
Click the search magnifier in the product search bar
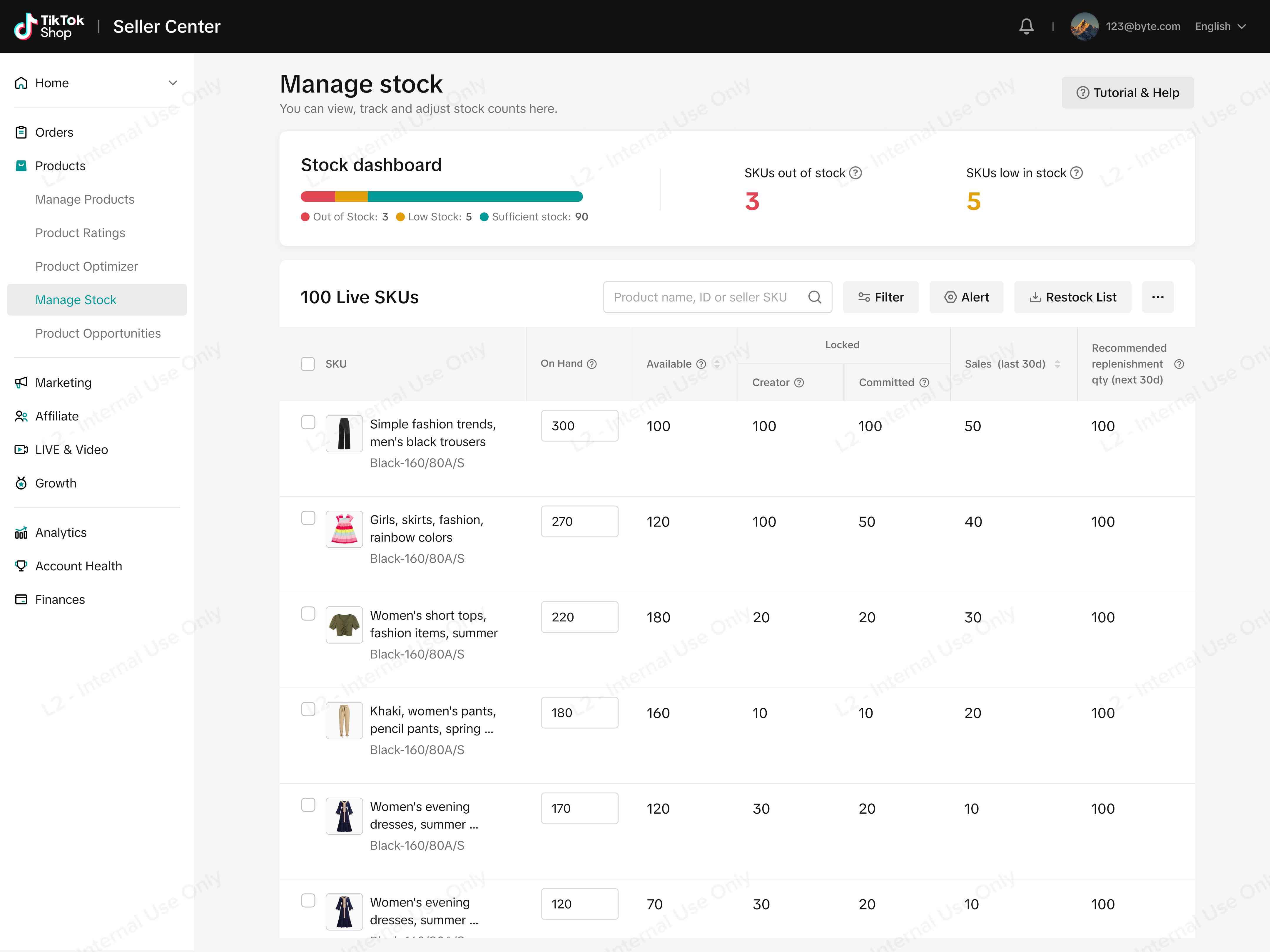[x=815, y=297]
